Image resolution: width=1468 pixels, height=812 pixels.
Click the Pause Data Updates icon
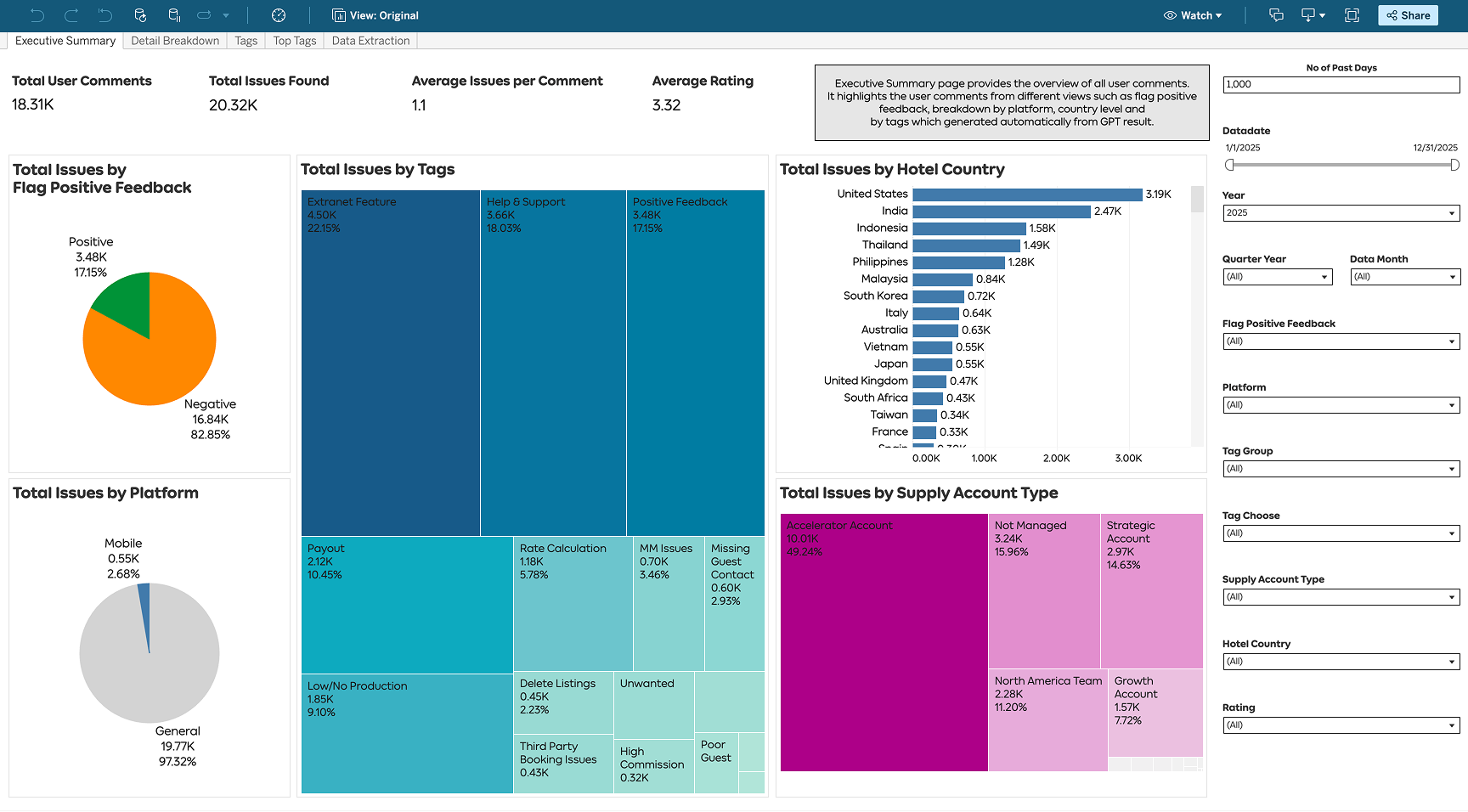pyautogui.click(x=174, y=15)
